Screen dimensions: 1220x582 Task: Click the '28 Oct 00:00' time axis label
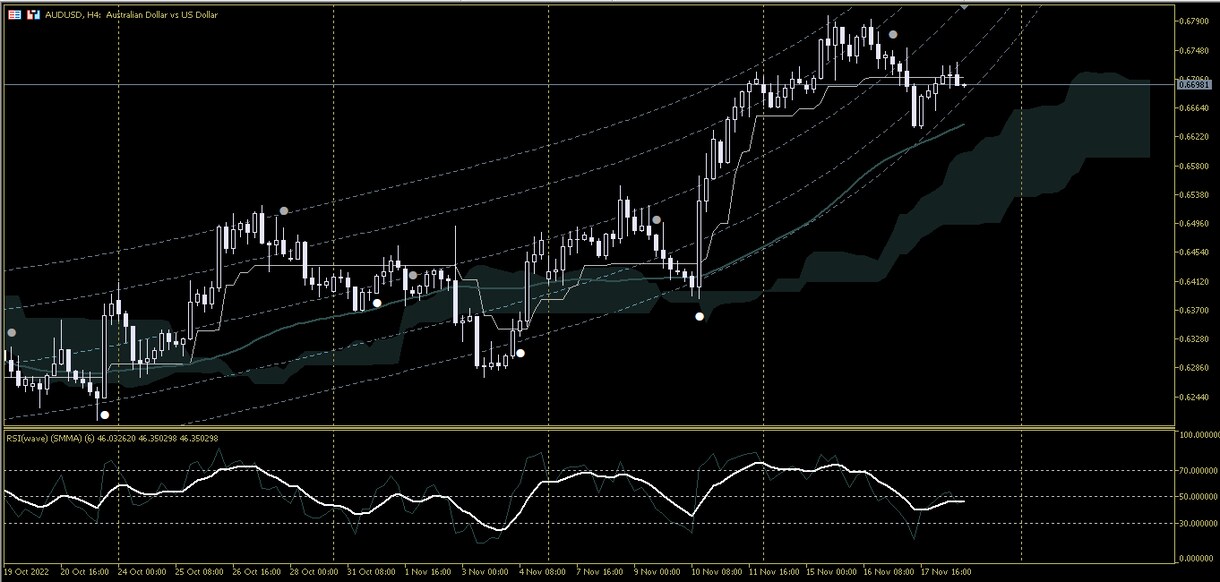point(315,574)
